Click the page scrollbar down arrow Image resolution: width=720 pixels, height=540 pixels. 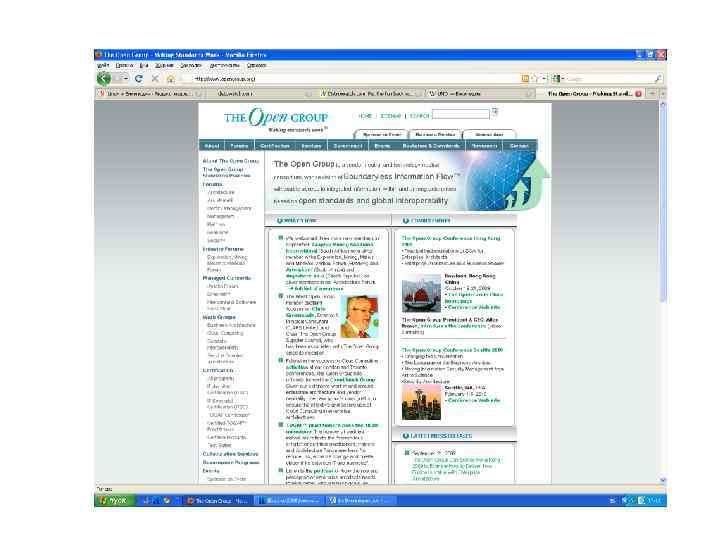click(663, 480)
